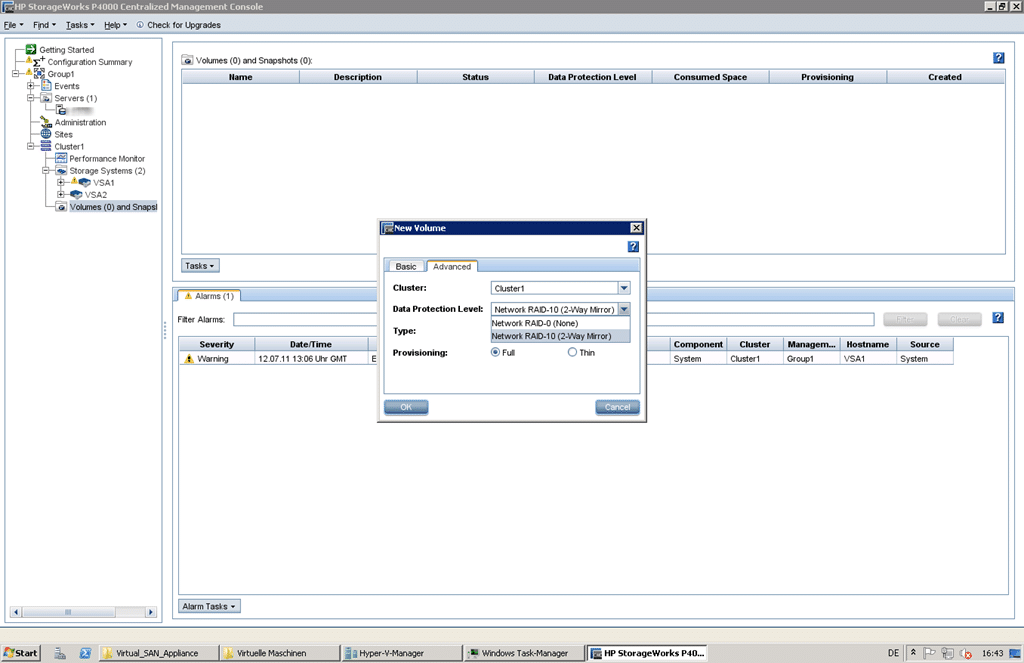
Task: Click the Getting Started green arrow icon
Action: [x=31, y=50]
